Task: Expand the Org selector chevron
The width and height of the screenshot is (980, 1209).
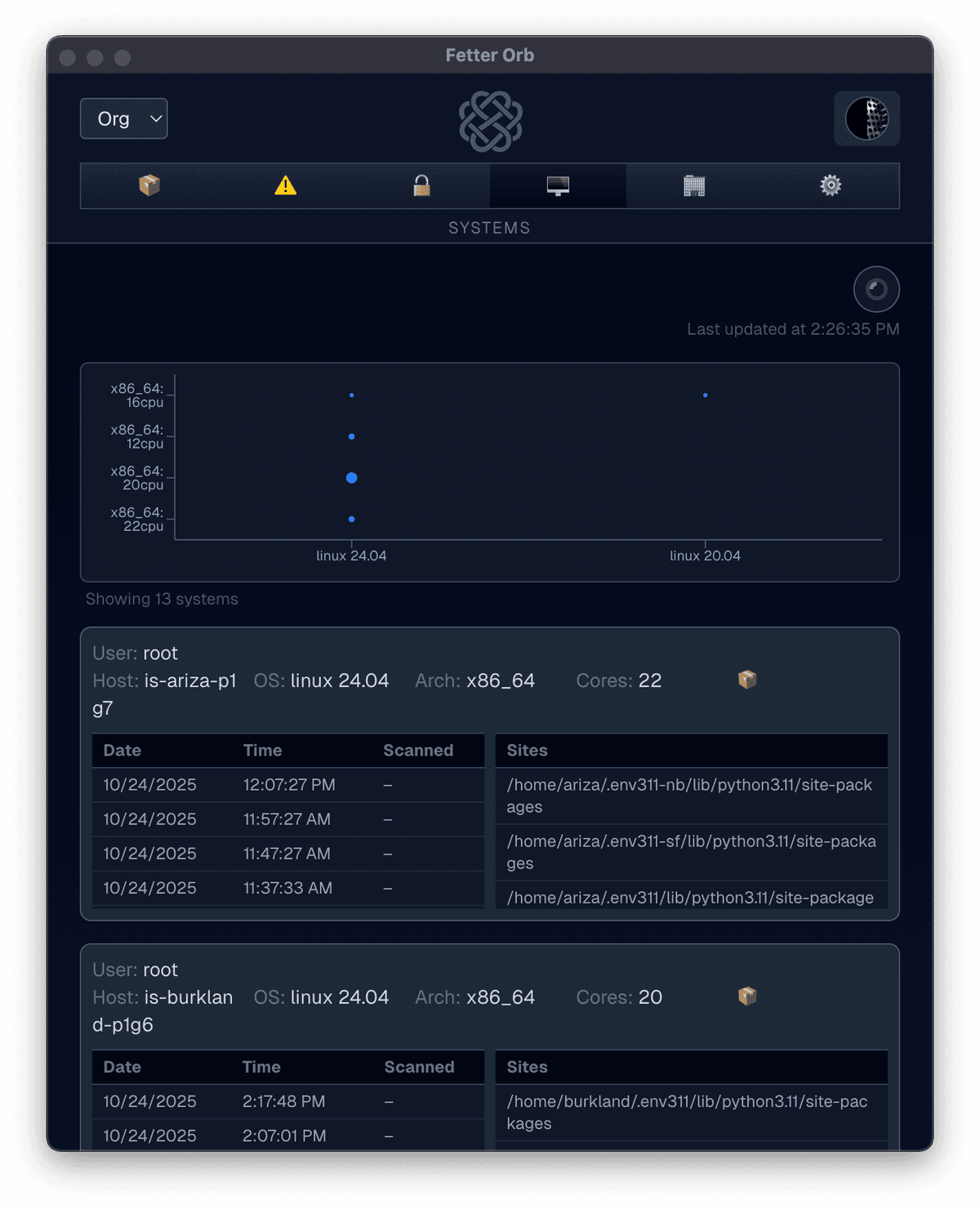Action: click(154, 119)
